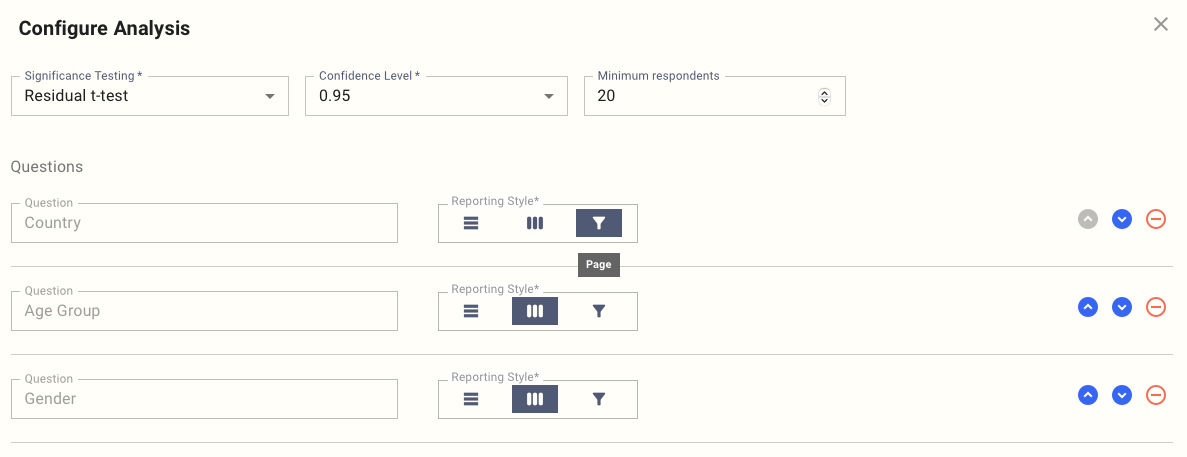The height and width of the screenshot is (457, 1187).
Task: Click the Gender question field
Action: point(204,399)
